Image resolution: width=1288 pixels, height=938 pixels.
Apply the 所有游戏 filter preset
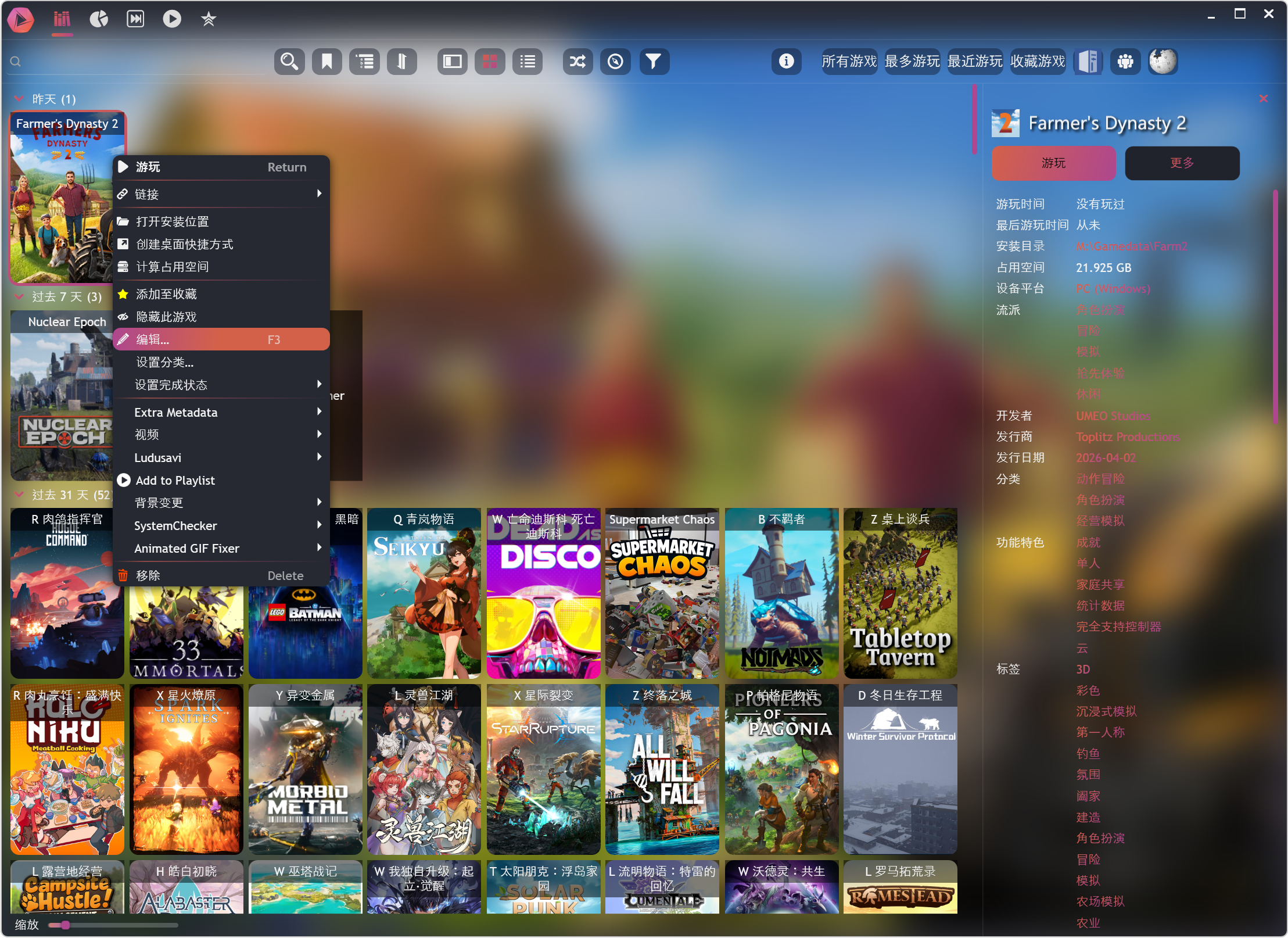pos(849,62)
